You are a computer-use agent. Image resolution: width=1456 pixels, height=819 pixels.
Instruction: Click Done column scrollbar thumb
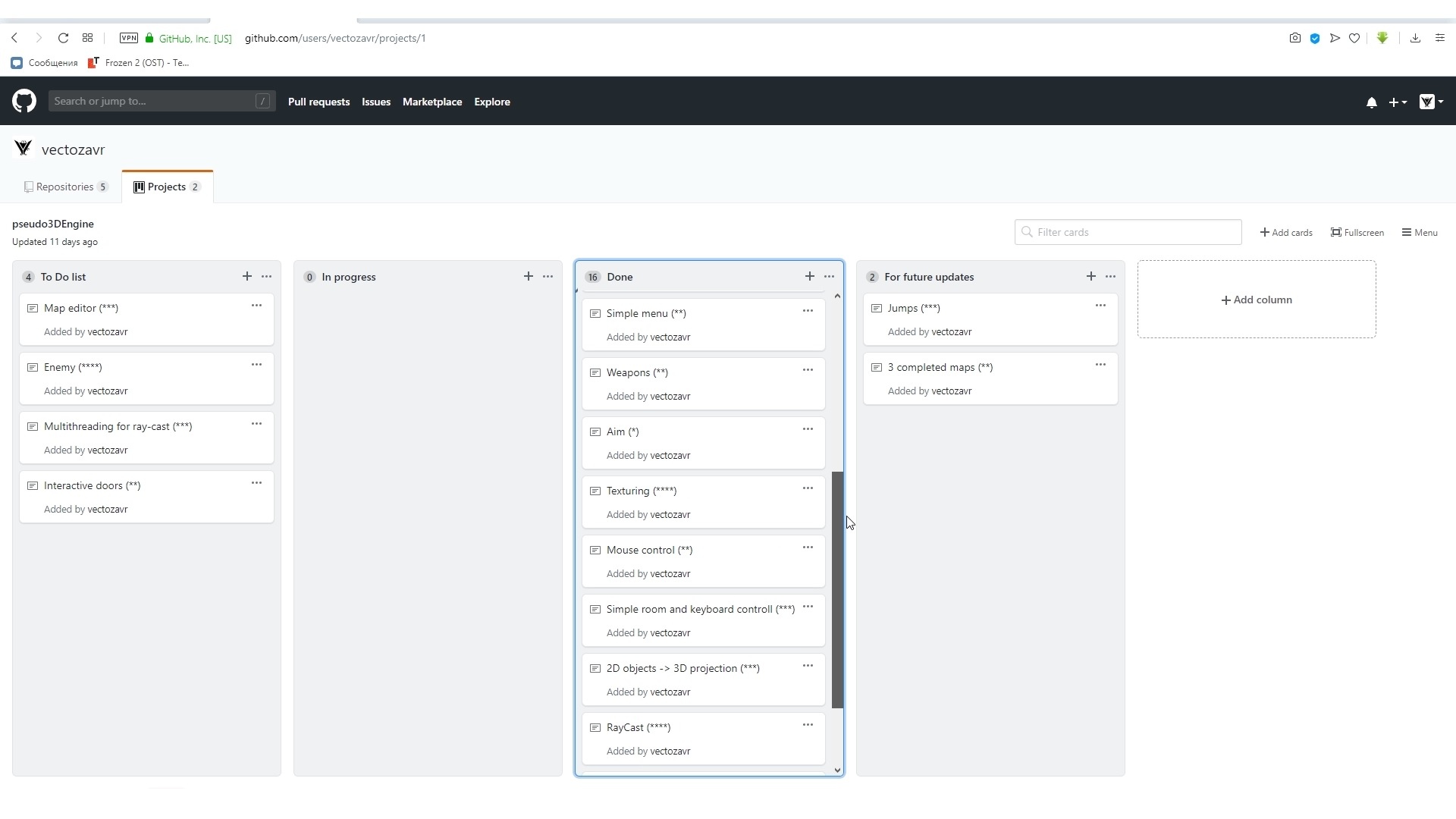click(837, 590)
